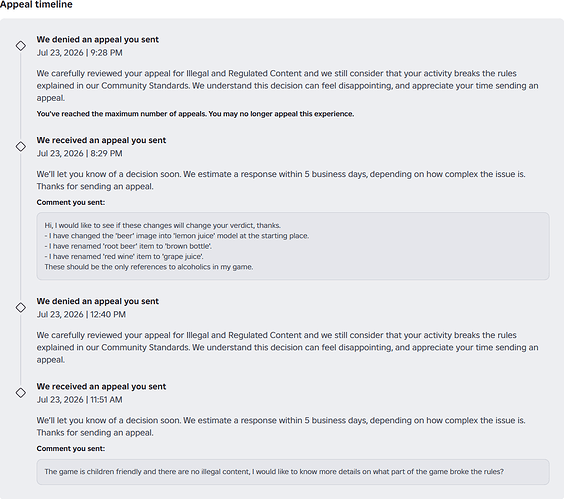Click the first 'Comment you sent:' label
The image size is (564, 499).
[71, 203]
